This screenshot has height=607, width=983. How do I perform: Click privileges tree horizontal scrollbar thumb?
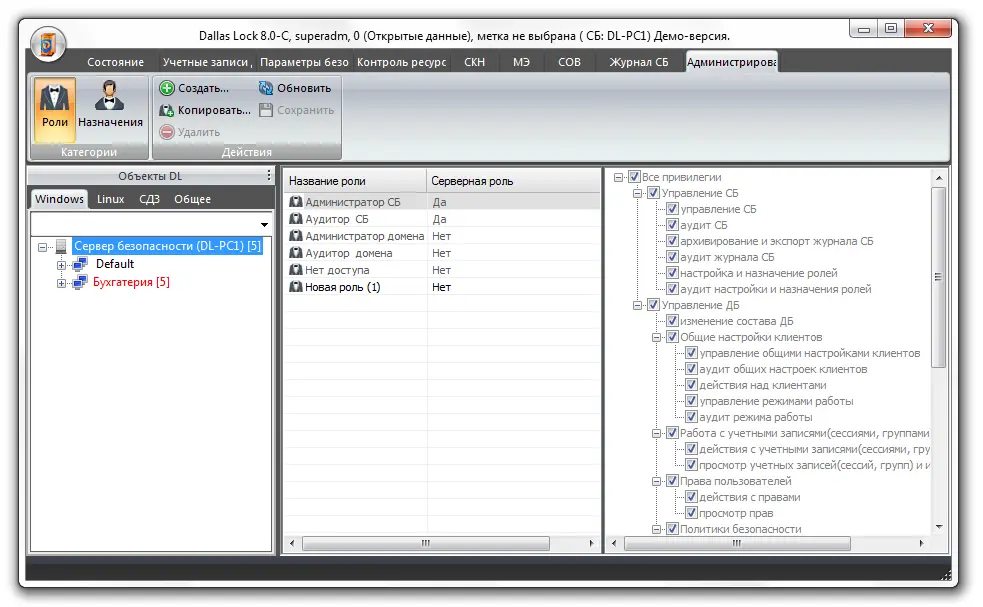[x=737, y=543]
